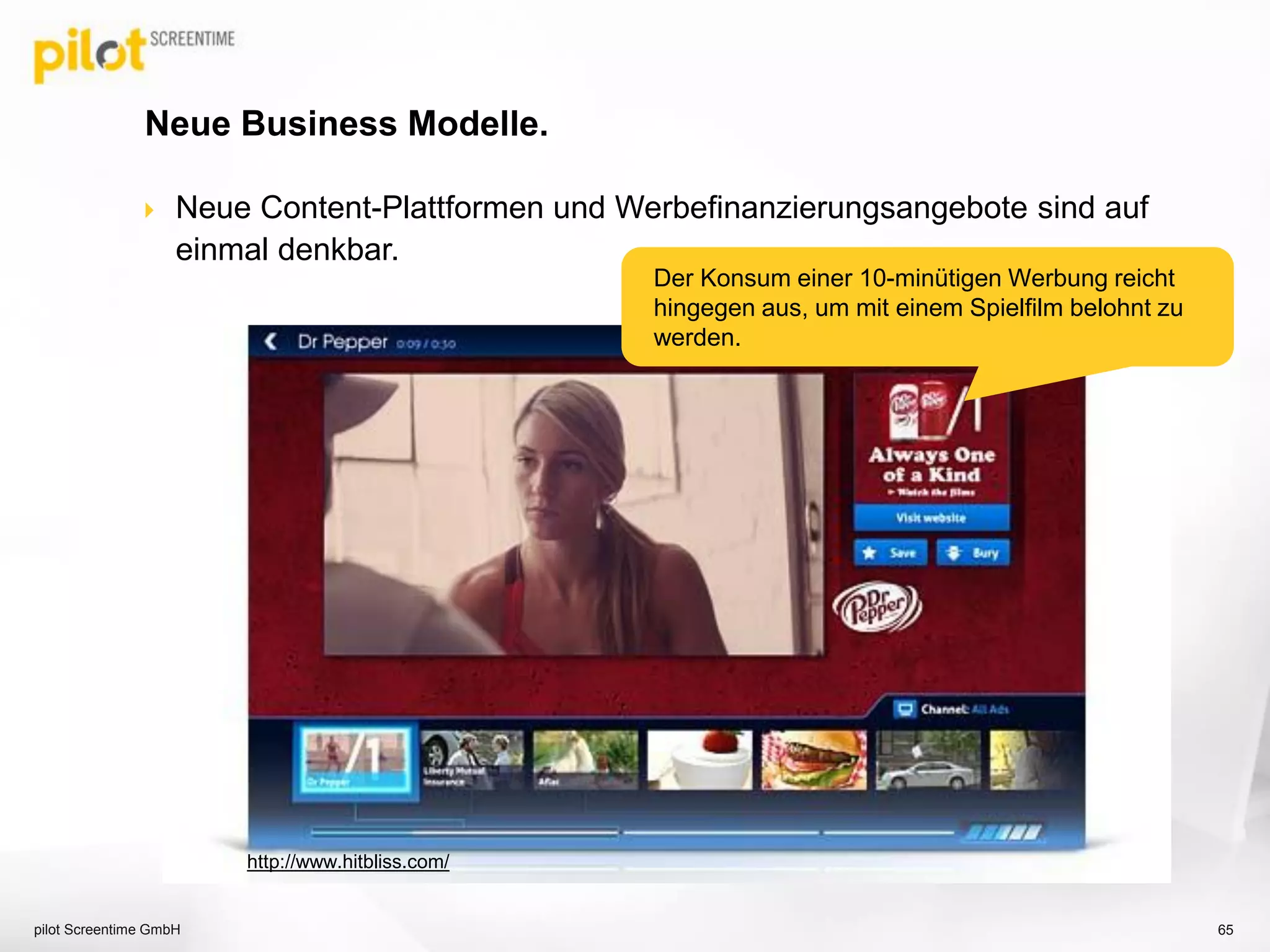
Task: Click the yellow callout bubble text
Action: tap(918, 307)
